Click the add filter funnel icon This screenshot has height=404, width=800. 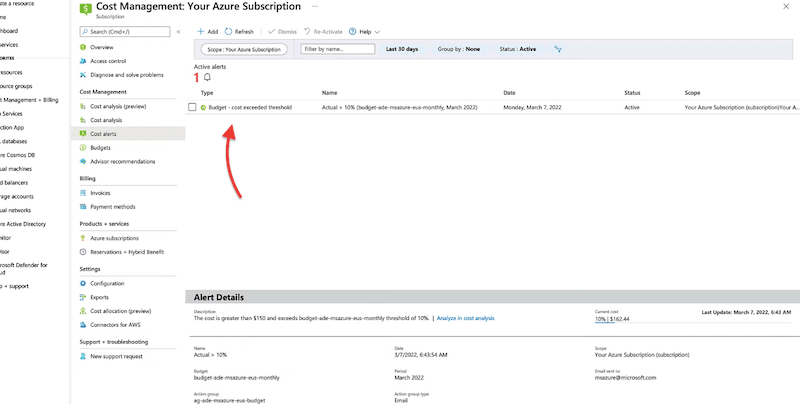[x=558, y=49]
